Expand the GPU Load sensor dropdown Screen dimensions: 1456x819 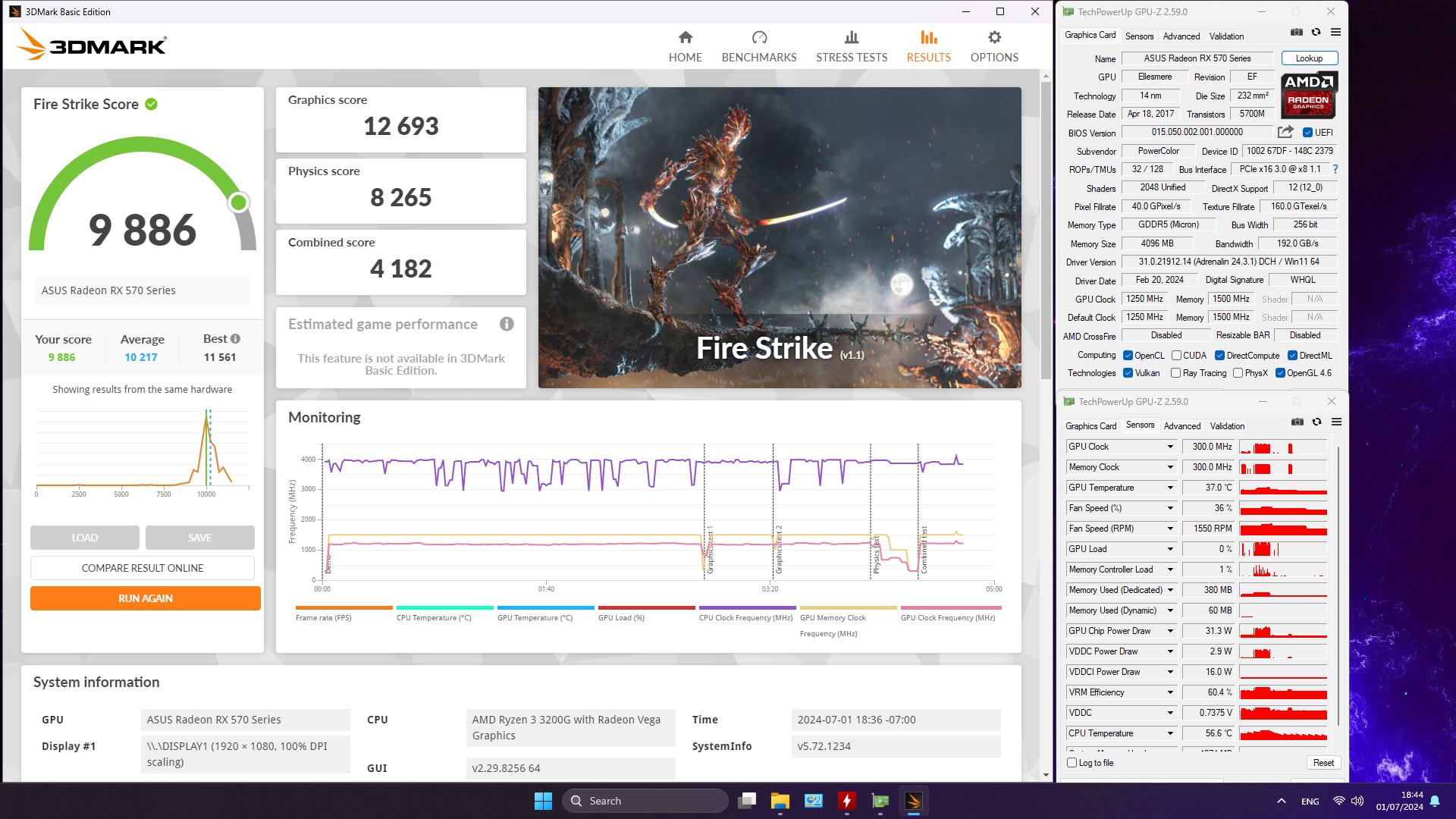[x=1170, y=549]
